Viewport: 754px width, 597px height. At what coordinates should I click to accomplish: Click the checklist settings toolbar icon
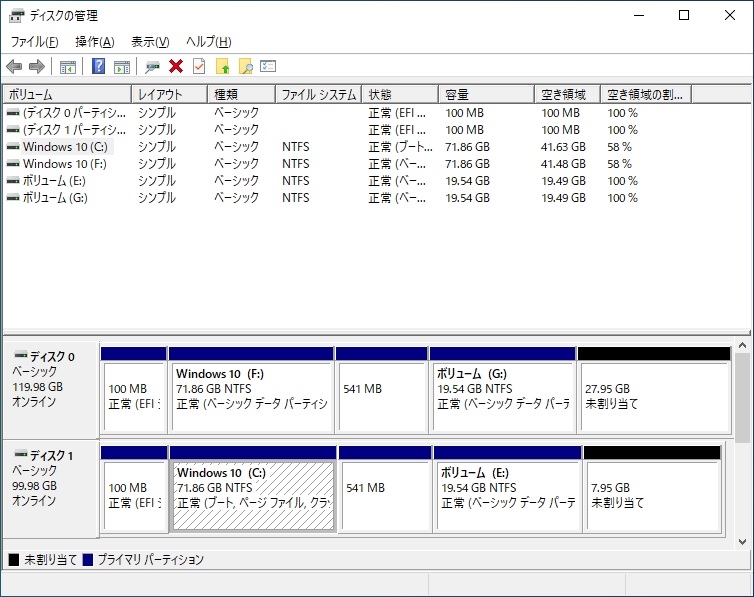pyautogui.click(x=268, y=66)
